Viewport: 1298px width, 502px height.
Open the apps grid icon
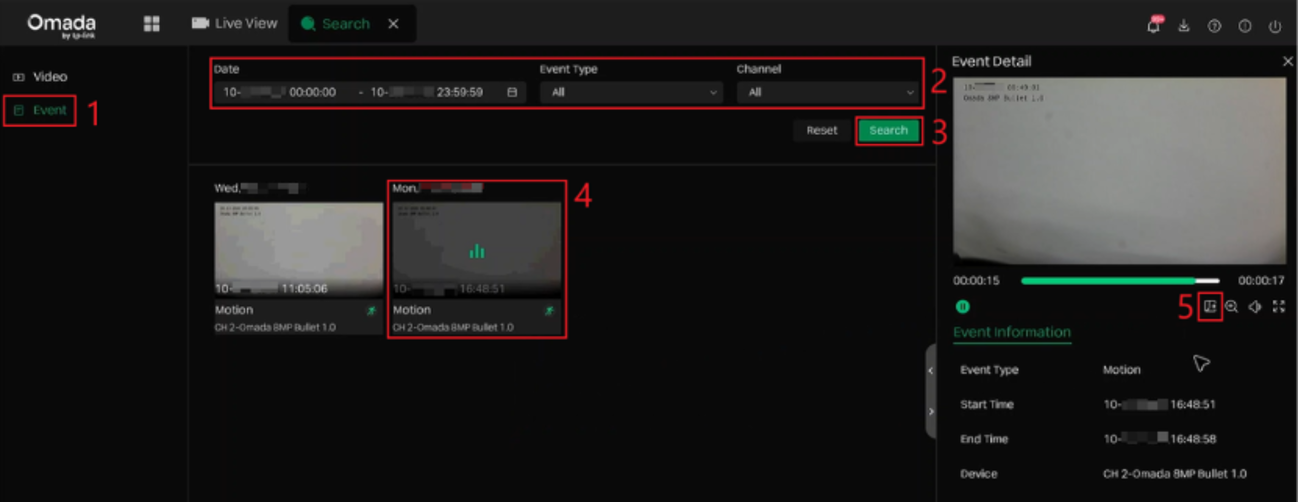pos(152,23)
